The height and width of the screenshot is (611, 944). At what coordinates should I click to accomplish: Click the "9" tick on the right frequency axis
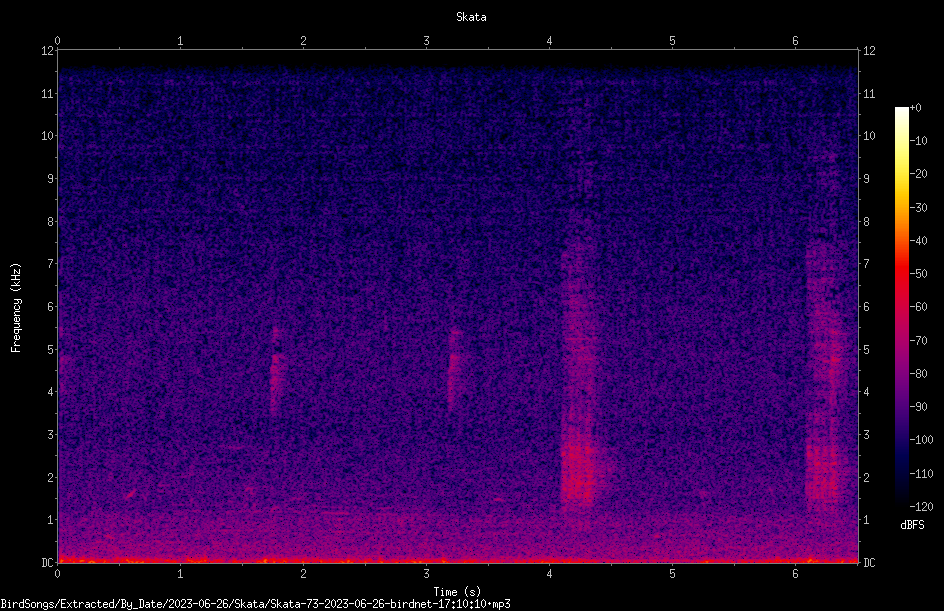(866, 179)
